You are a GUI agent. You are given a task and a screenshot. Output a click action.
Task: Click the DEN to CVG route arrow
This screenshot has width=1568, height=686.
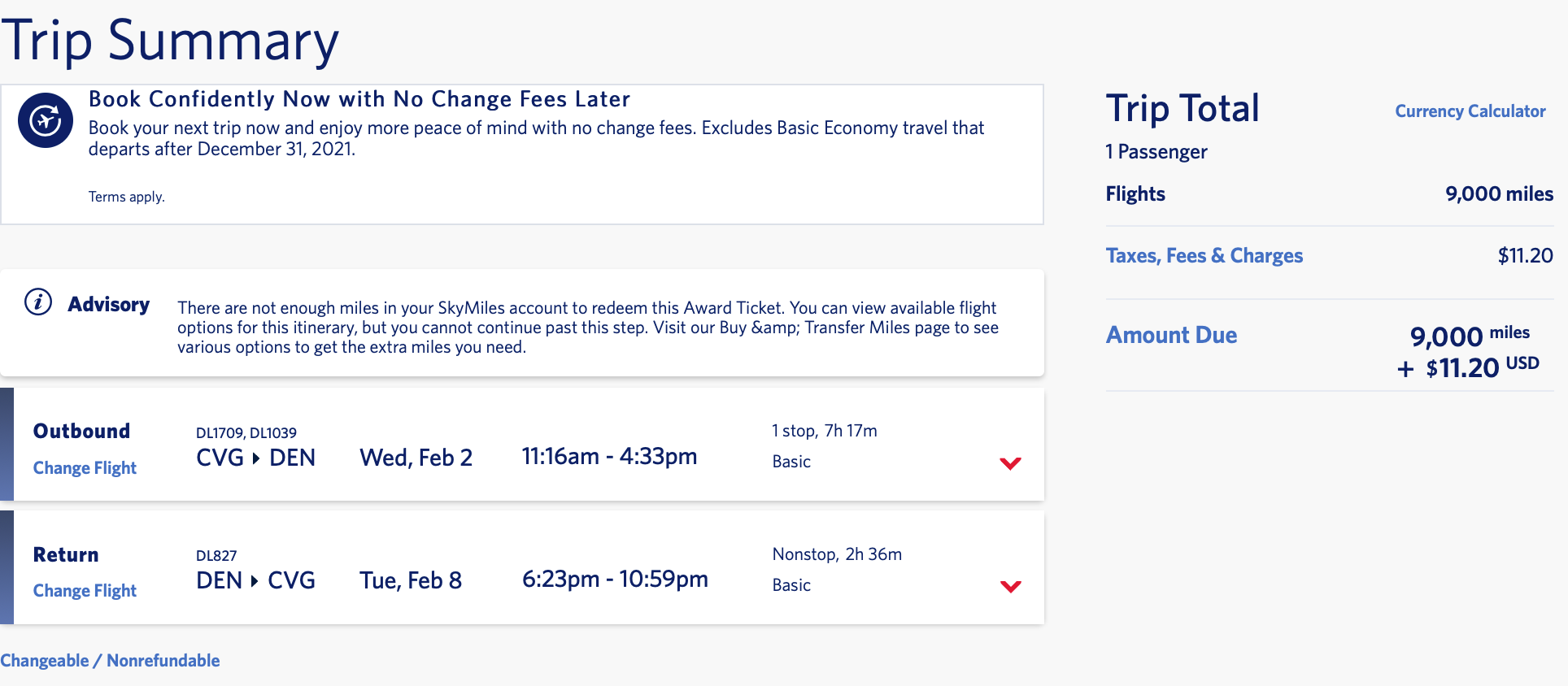(x=255, y=581)
